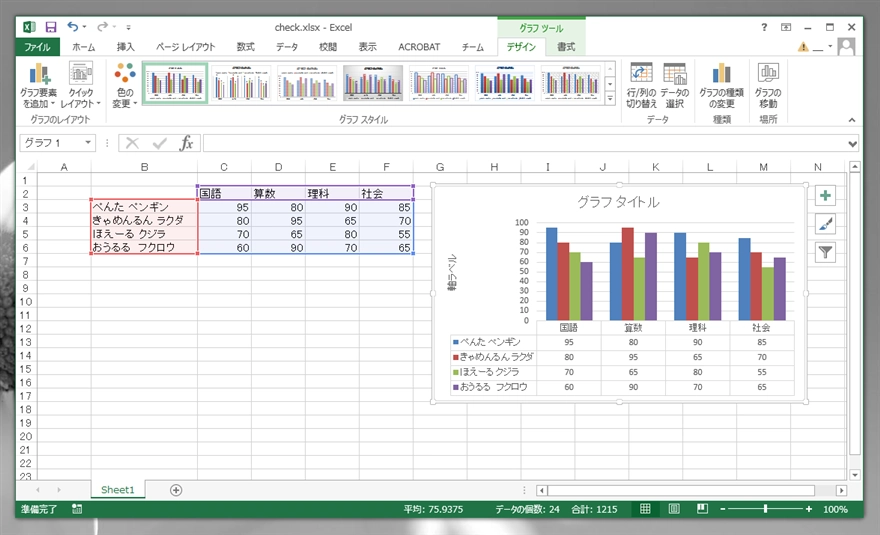Switch to the 挿入 tab
This screenshot has width=880, height=535.
coord(125,47)
